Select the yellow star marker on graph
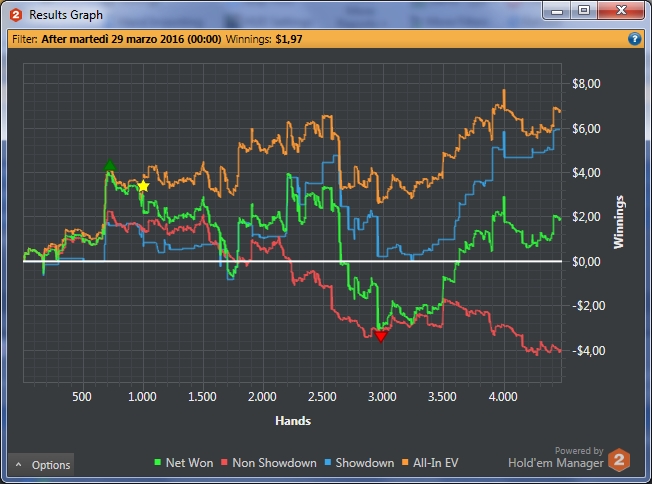 click(x=143, y=186)
